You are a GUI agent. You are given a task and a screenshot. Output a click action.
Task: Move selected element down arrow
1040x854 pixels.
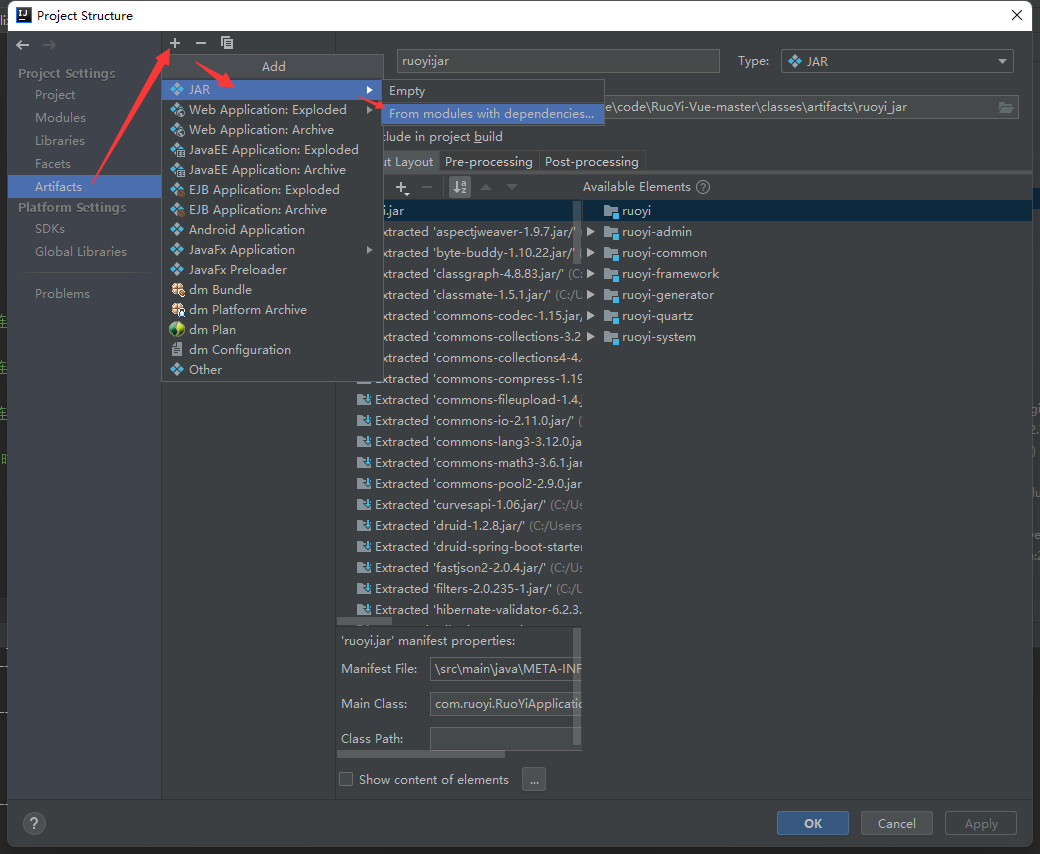512,188
